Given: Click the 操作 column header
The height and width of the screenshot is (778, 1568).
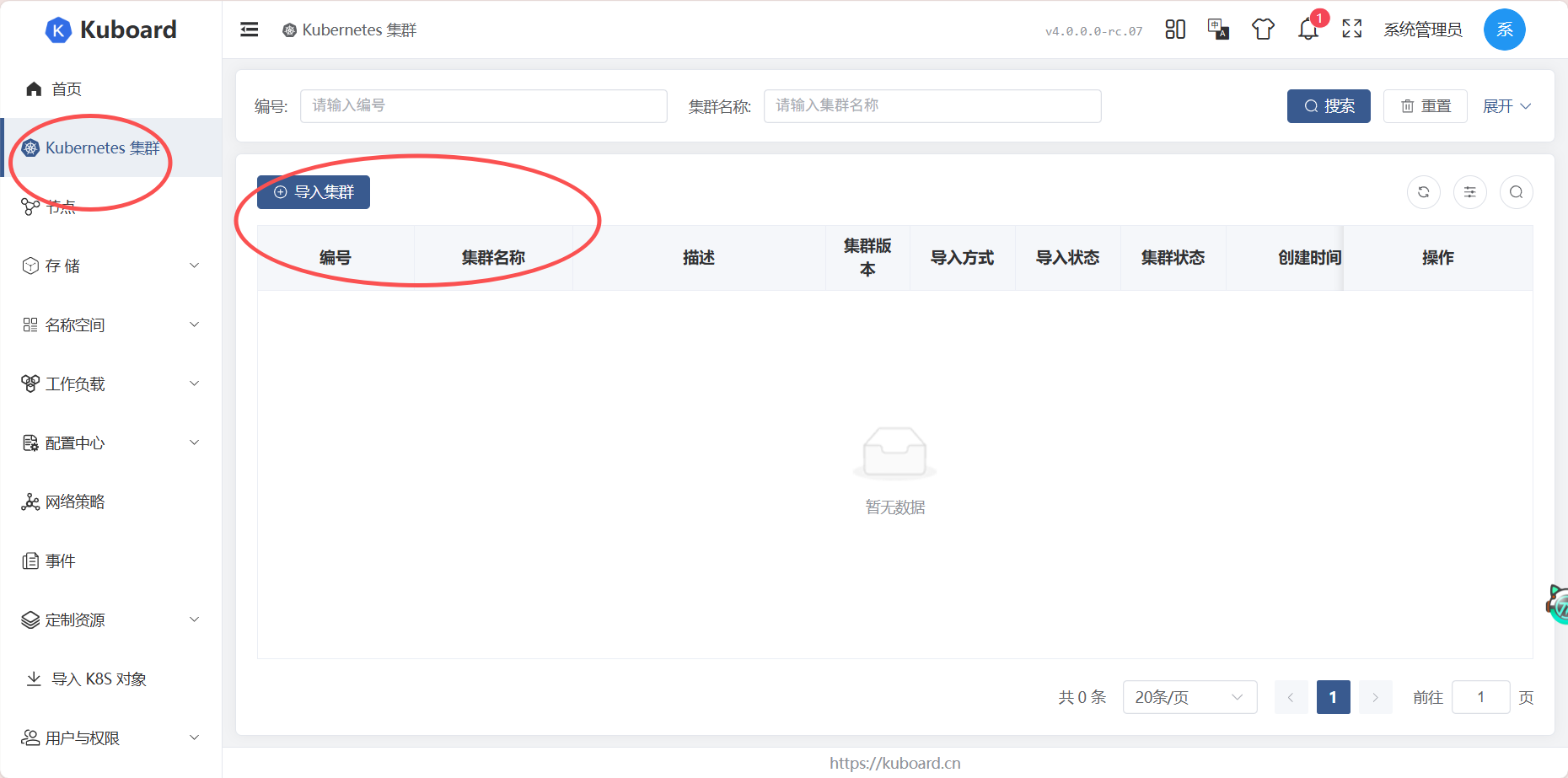Looking at the screenshot, I should (1438, 258).
